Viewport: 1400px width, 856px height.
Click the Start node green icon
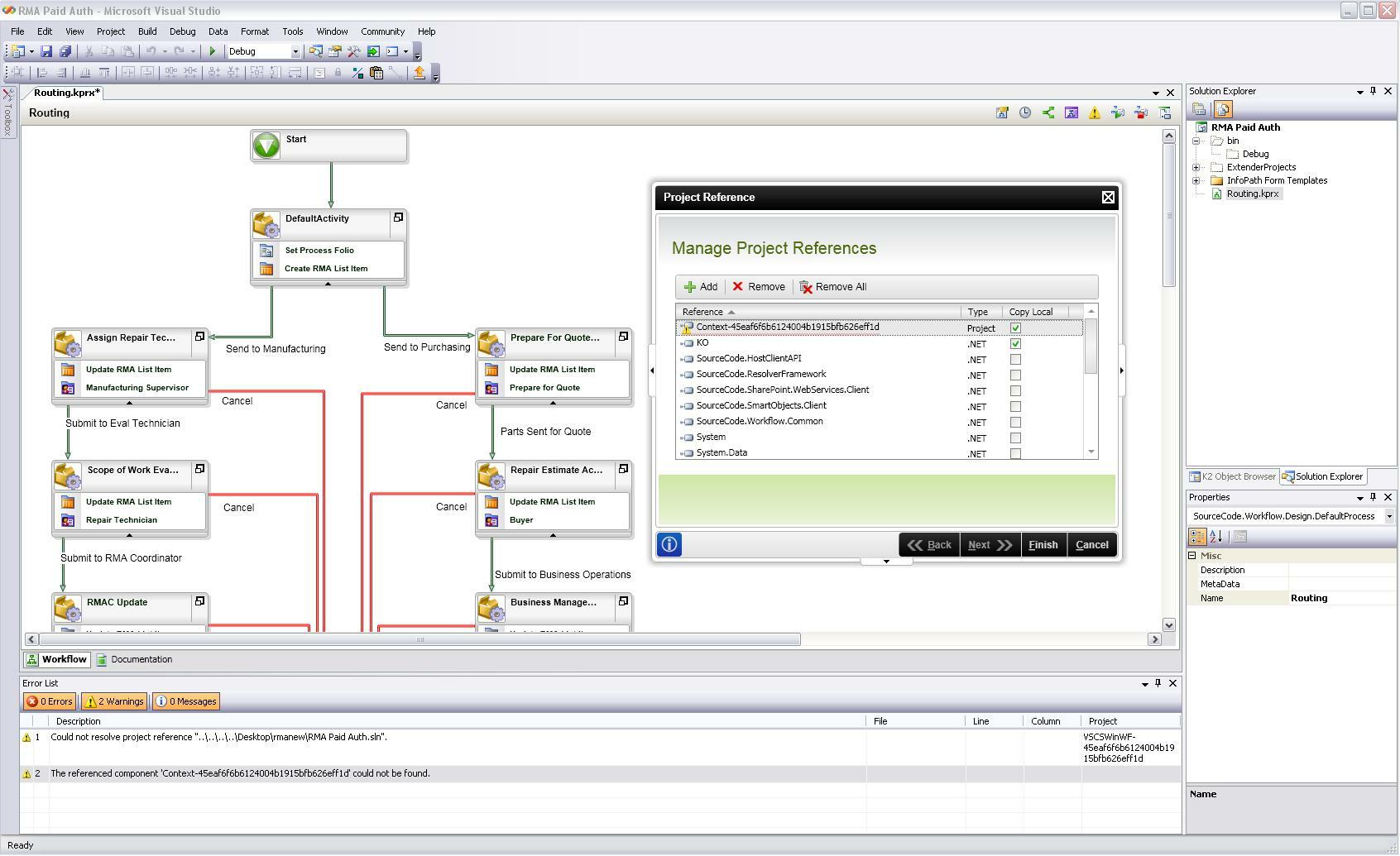[x=266, y=146]
